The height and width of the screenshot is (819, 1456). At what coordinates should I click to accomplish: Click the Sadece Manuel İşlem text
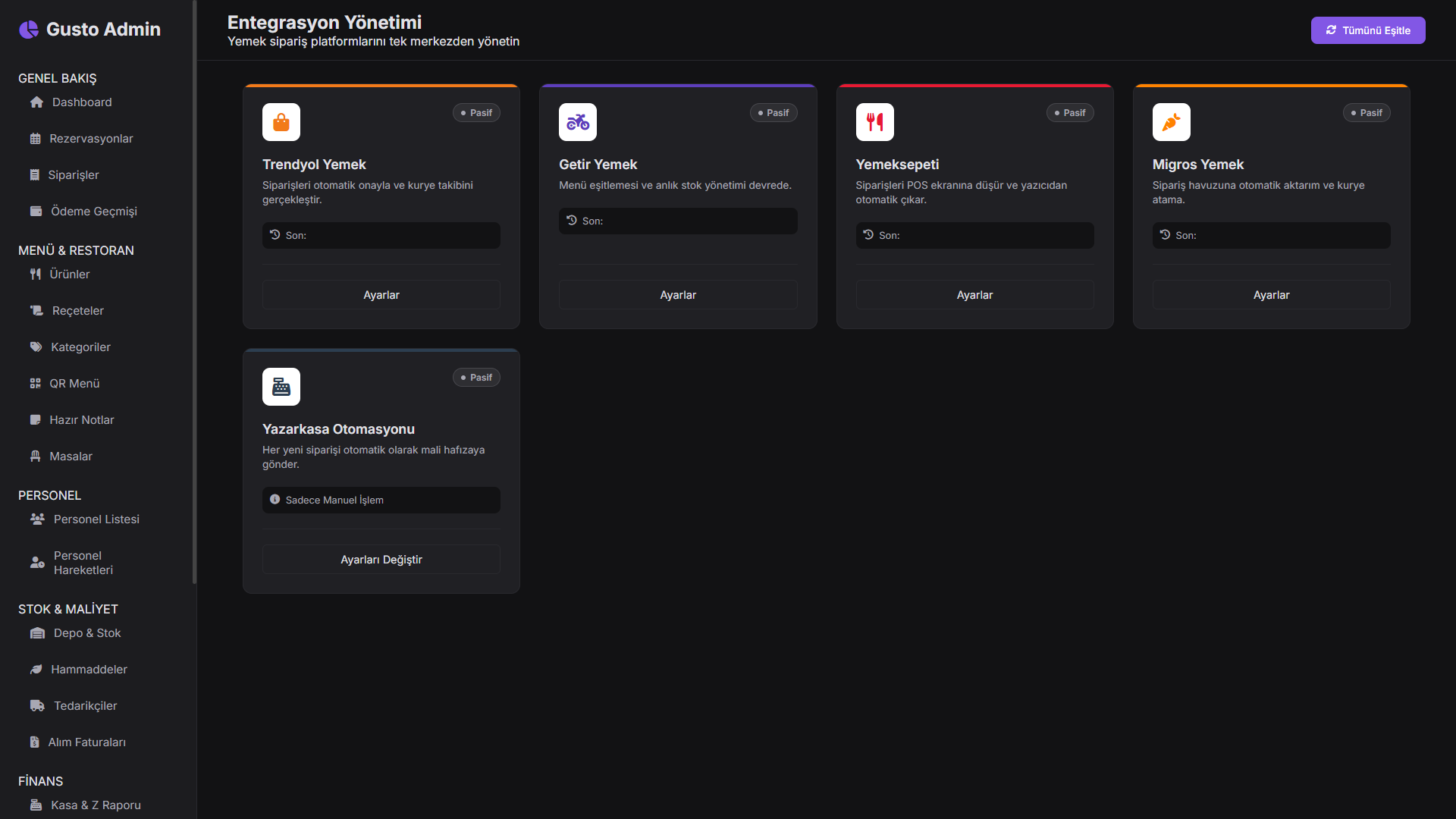(334, 500)
